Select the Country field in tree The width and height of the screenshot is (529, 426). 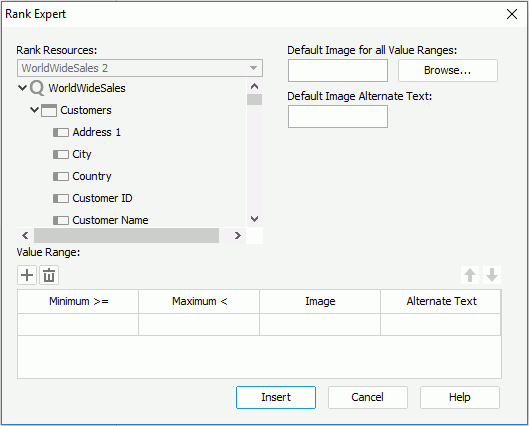click(92, 176)
